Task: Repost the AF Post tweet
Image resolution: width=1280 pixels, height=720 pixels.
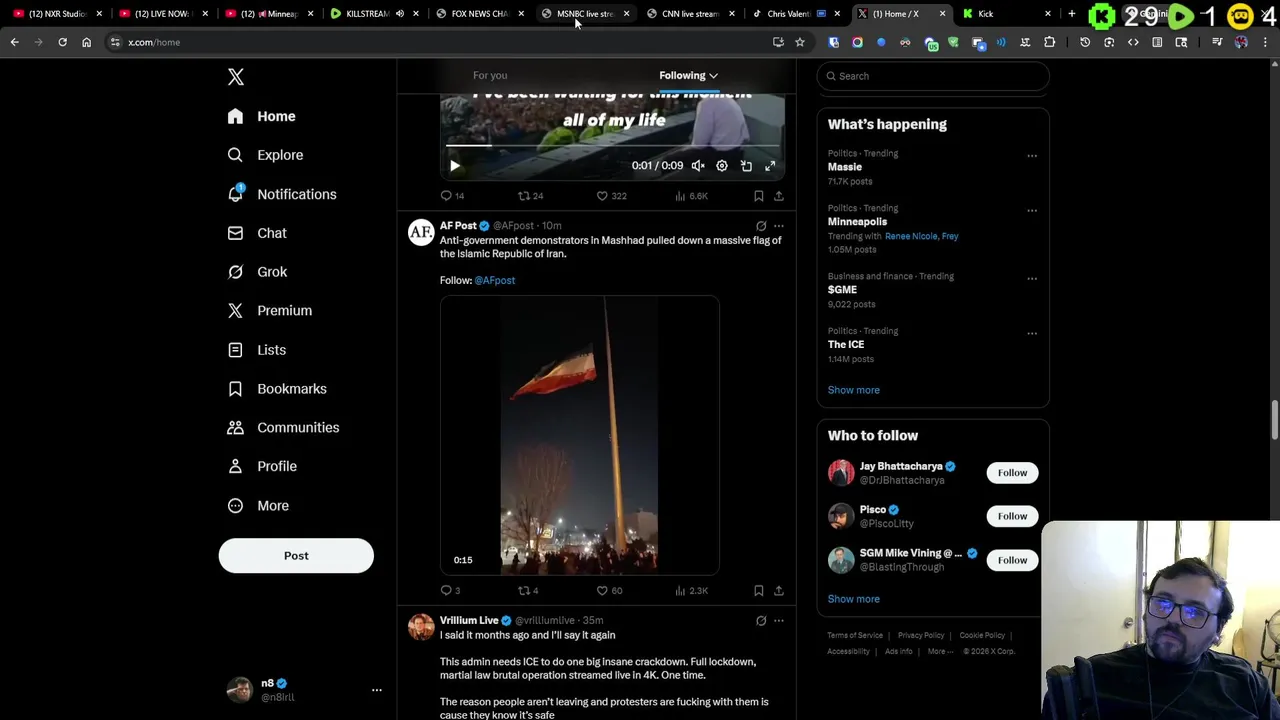Action: coord(527,591)
